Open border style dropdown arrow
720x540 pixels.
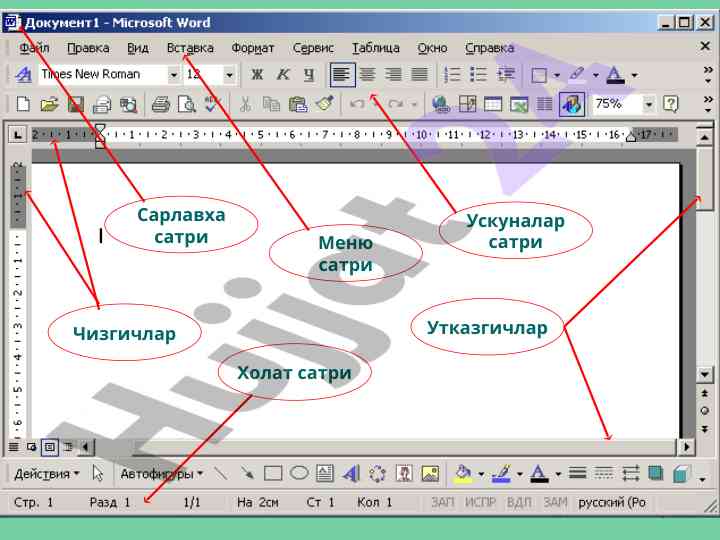point(557,75)
